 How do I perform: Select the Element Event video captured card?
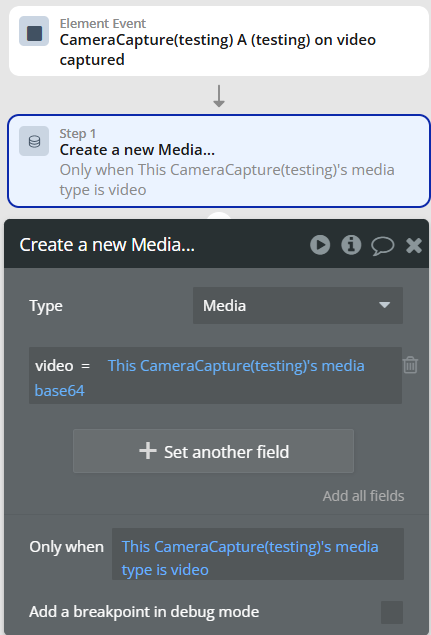[219, 41]
